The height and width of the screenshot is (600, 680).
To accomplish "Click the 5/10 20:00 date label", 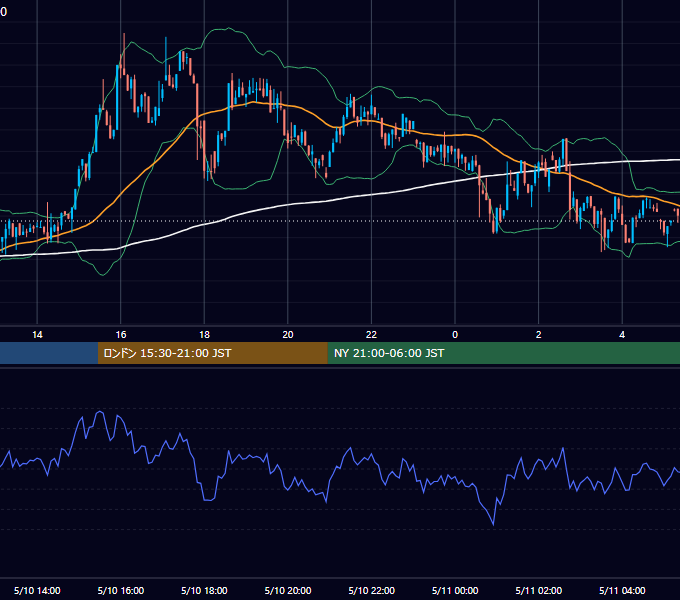I will 288,590.
